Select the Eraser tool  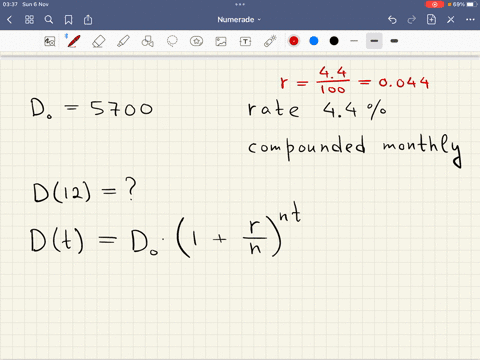(x=99, y=41)
